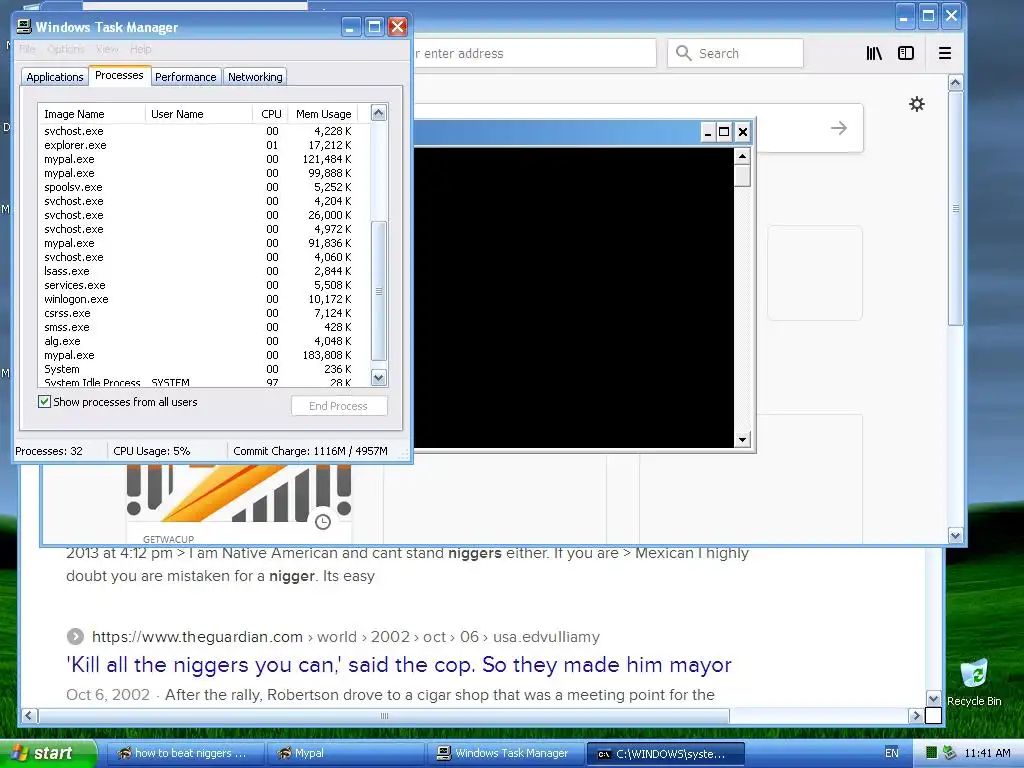Sort processes by Mem Usage column

pyautogui.click(x=323, y=114)
